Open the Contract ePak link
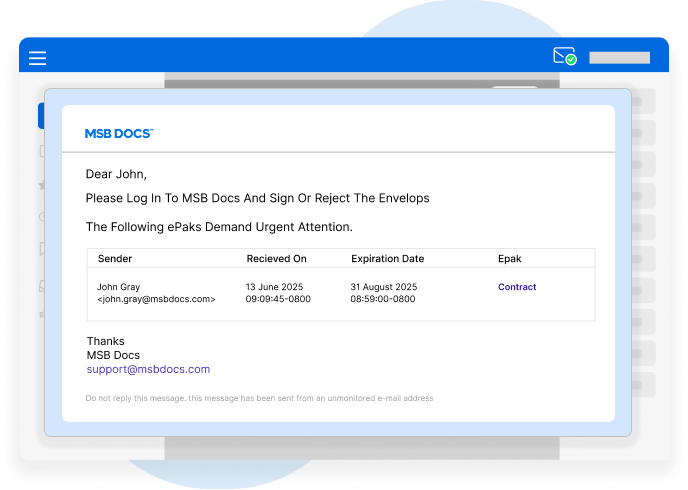This screenshot has width=688, height=490. [517, 287]
